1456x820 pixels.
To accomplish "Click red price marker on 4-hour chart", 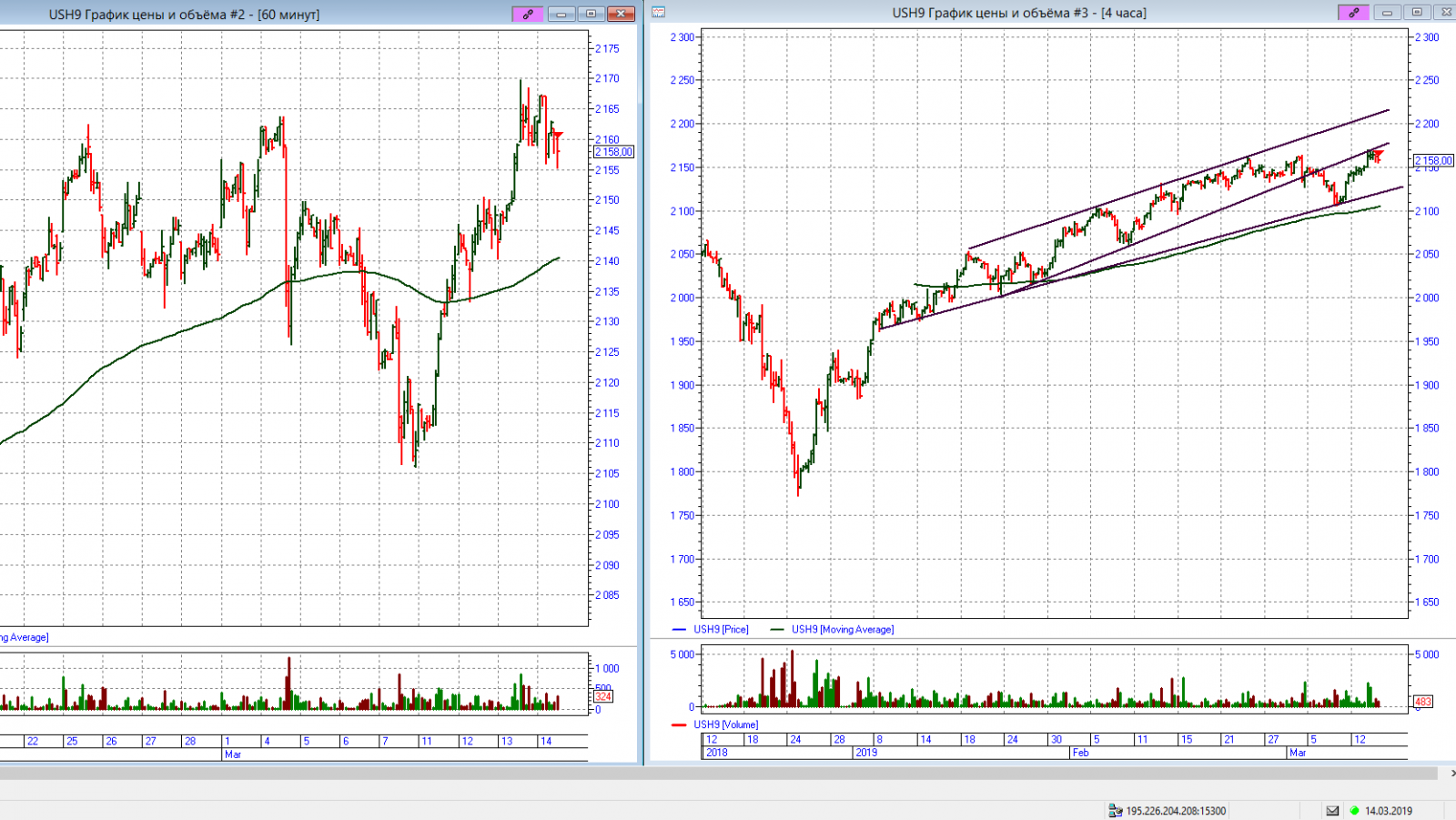I will 1378,156.
